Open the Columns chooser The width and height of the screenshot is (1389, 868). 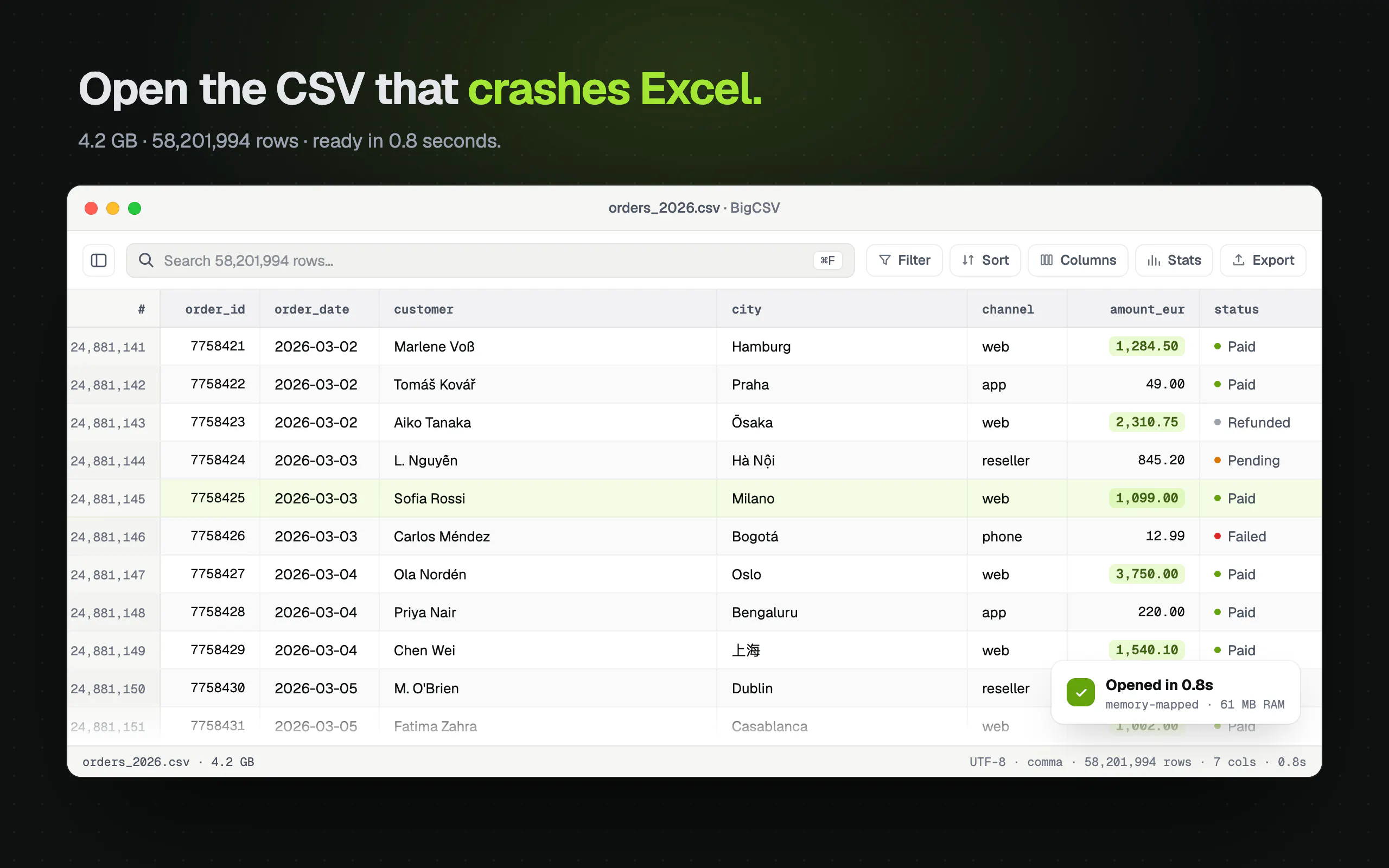tap(1078, 260)
